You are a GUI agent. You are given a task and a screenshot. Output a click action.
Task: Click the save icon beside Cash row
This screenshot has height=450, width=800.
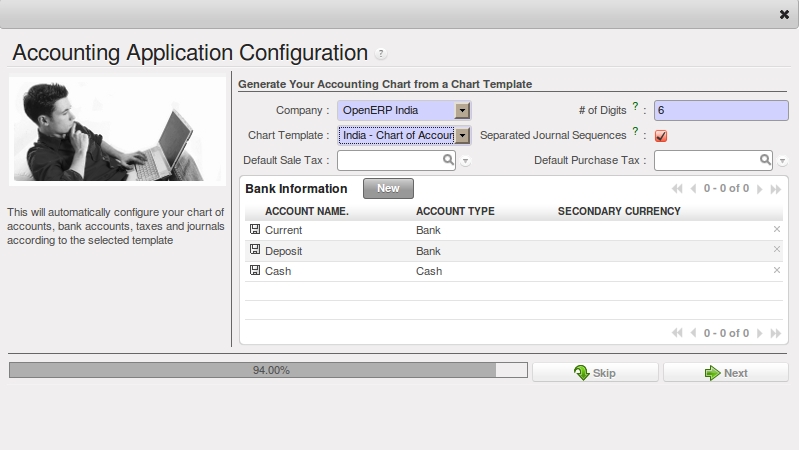pos(255,270)
